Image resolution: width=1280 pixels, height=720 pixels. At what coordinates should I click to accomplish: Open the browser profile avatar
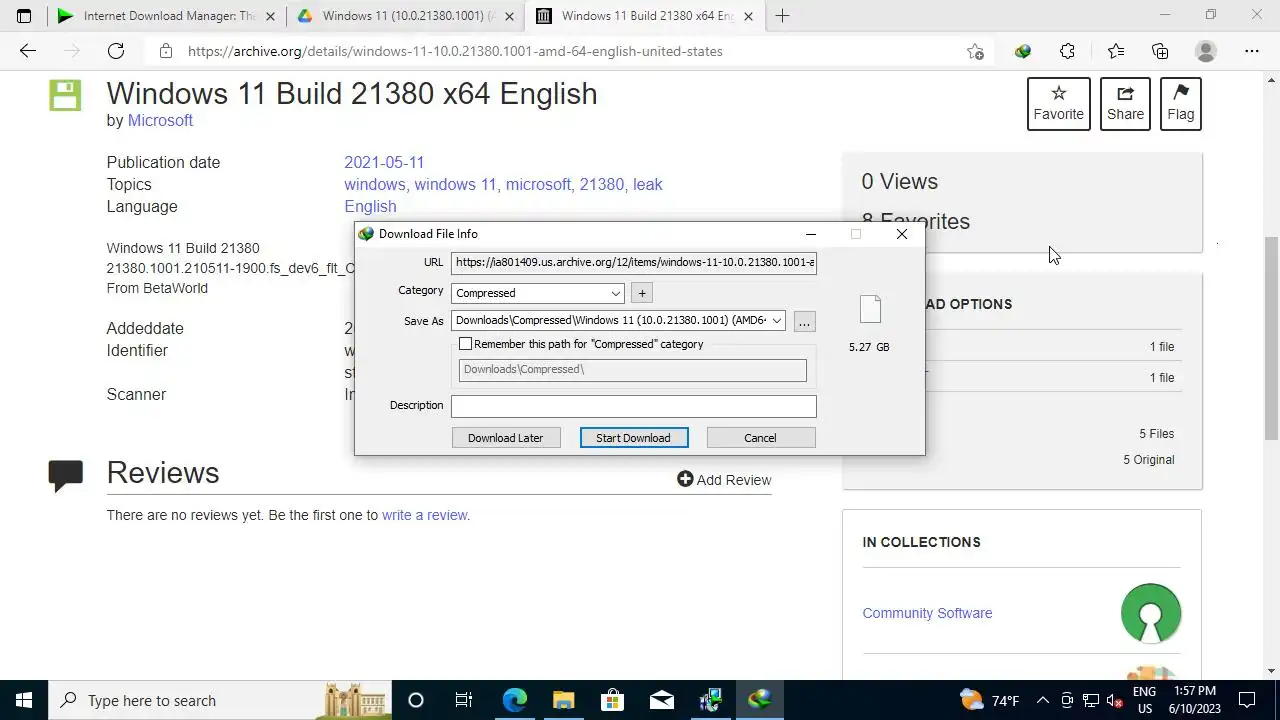tap(1206, 51)
